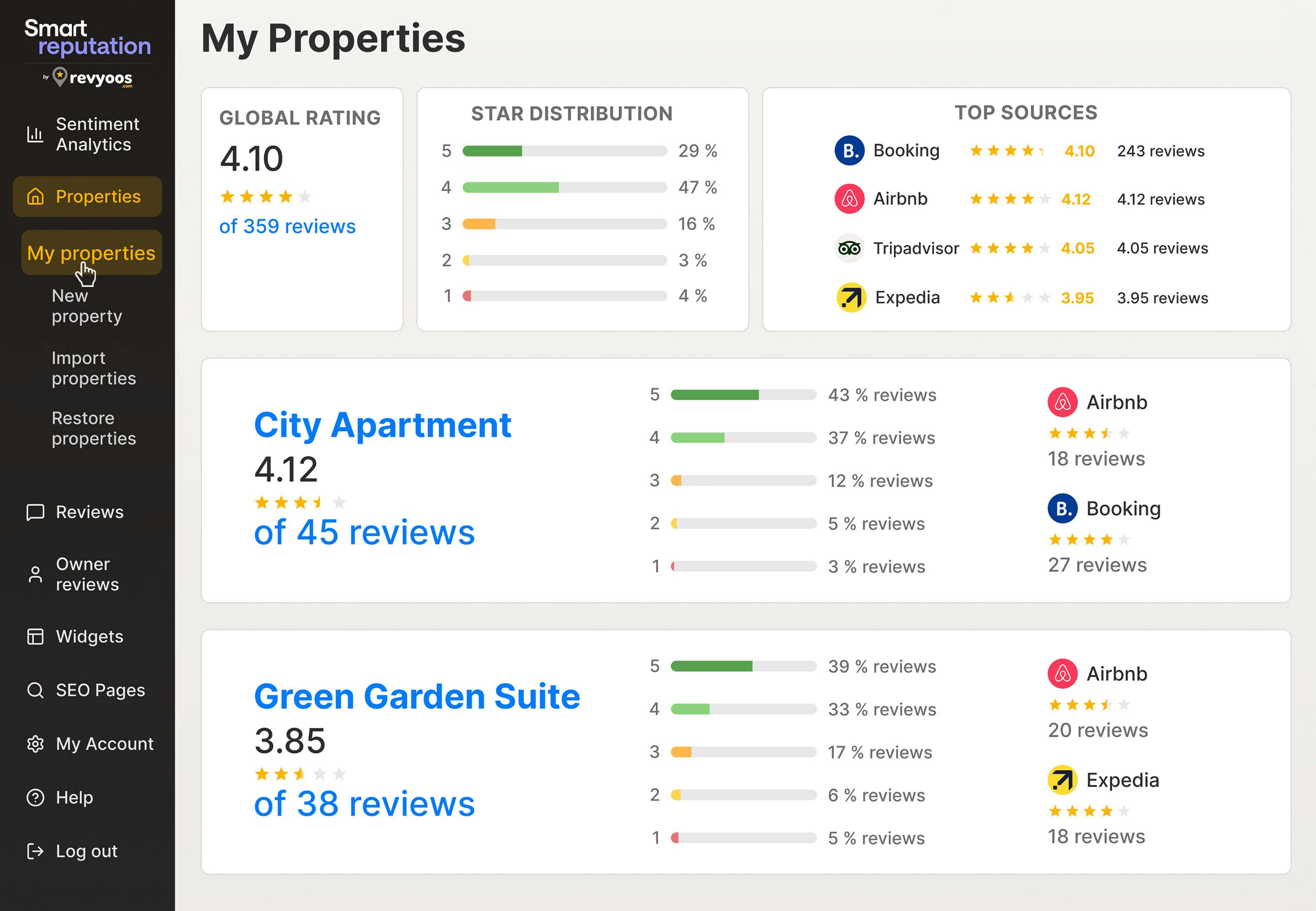Click the Help question mark icon
This screenshot has width=1316, height=911.
[x=35, y=797]
